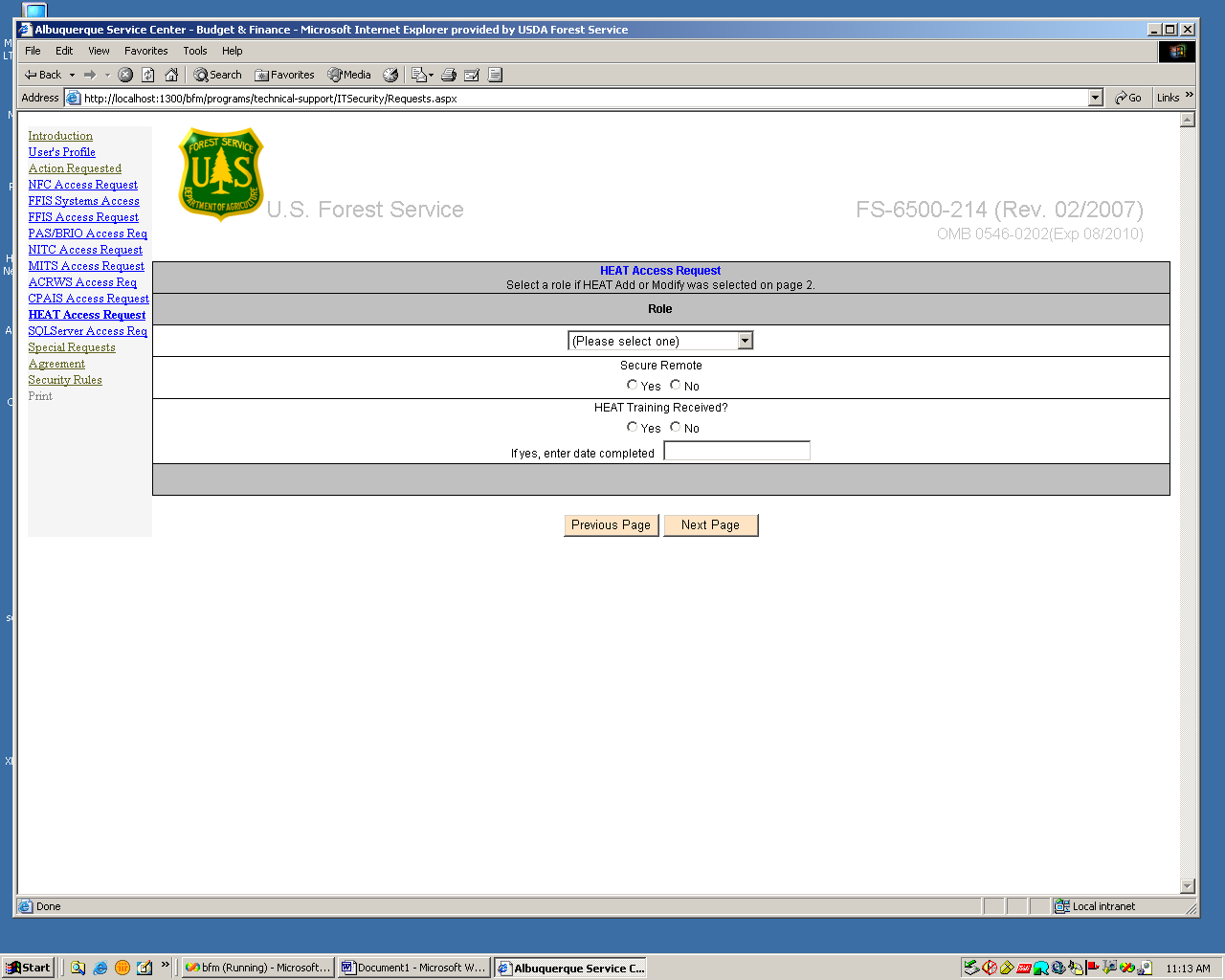Click the training date completed field
Screen dimensions: 1225x980
(x=737, y=451)
